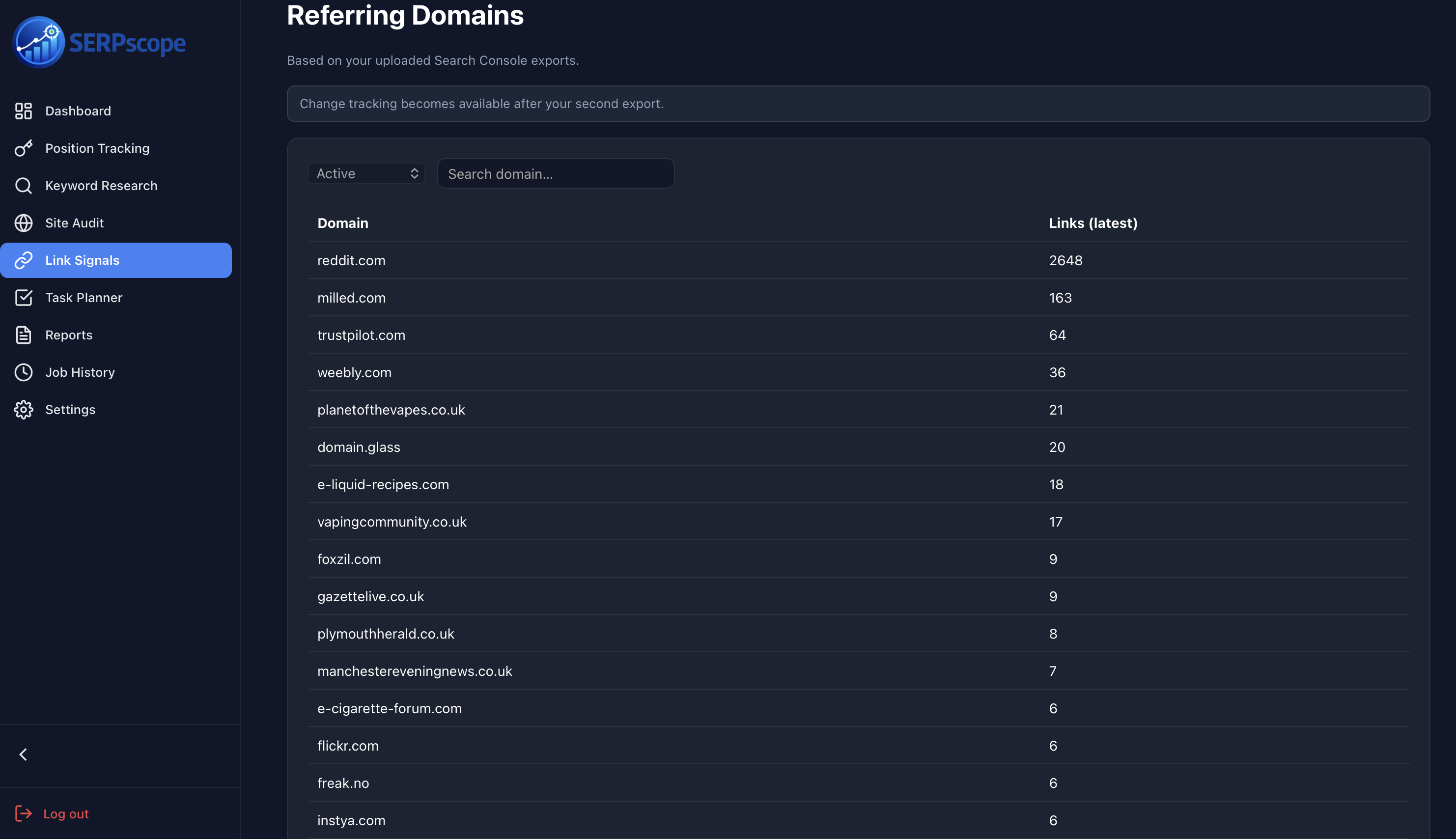Click the Reports document icon

23,335
